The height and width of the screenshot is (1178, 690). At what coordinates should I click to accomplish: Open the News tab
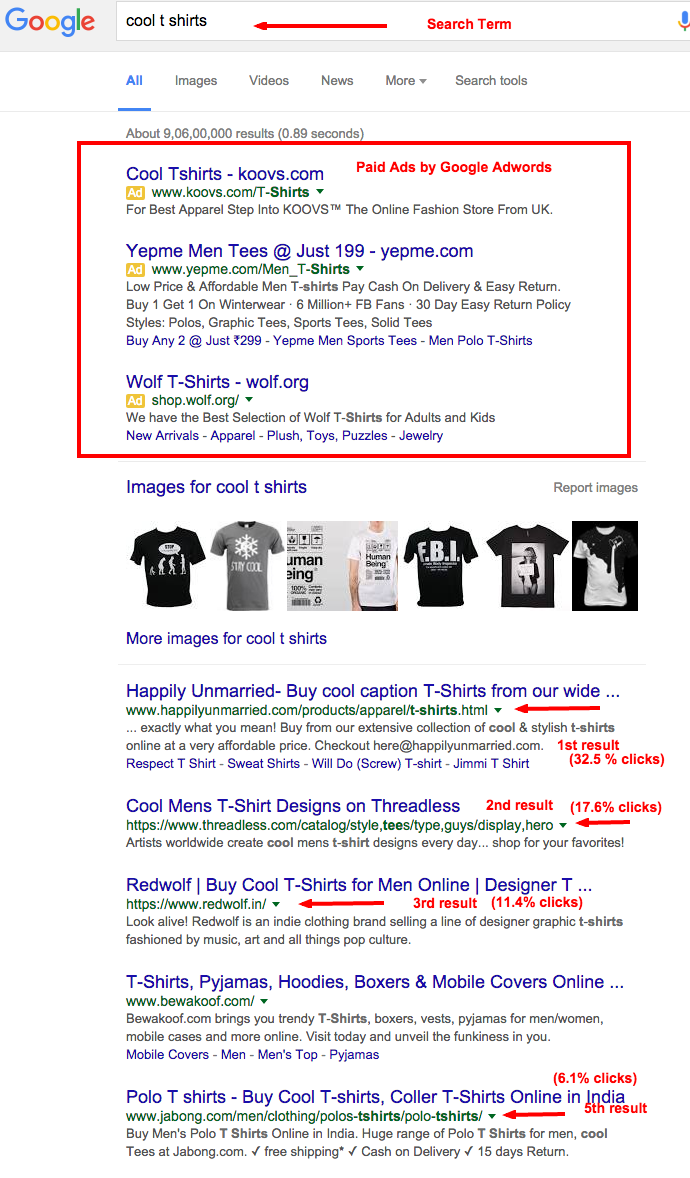point(337,80)
